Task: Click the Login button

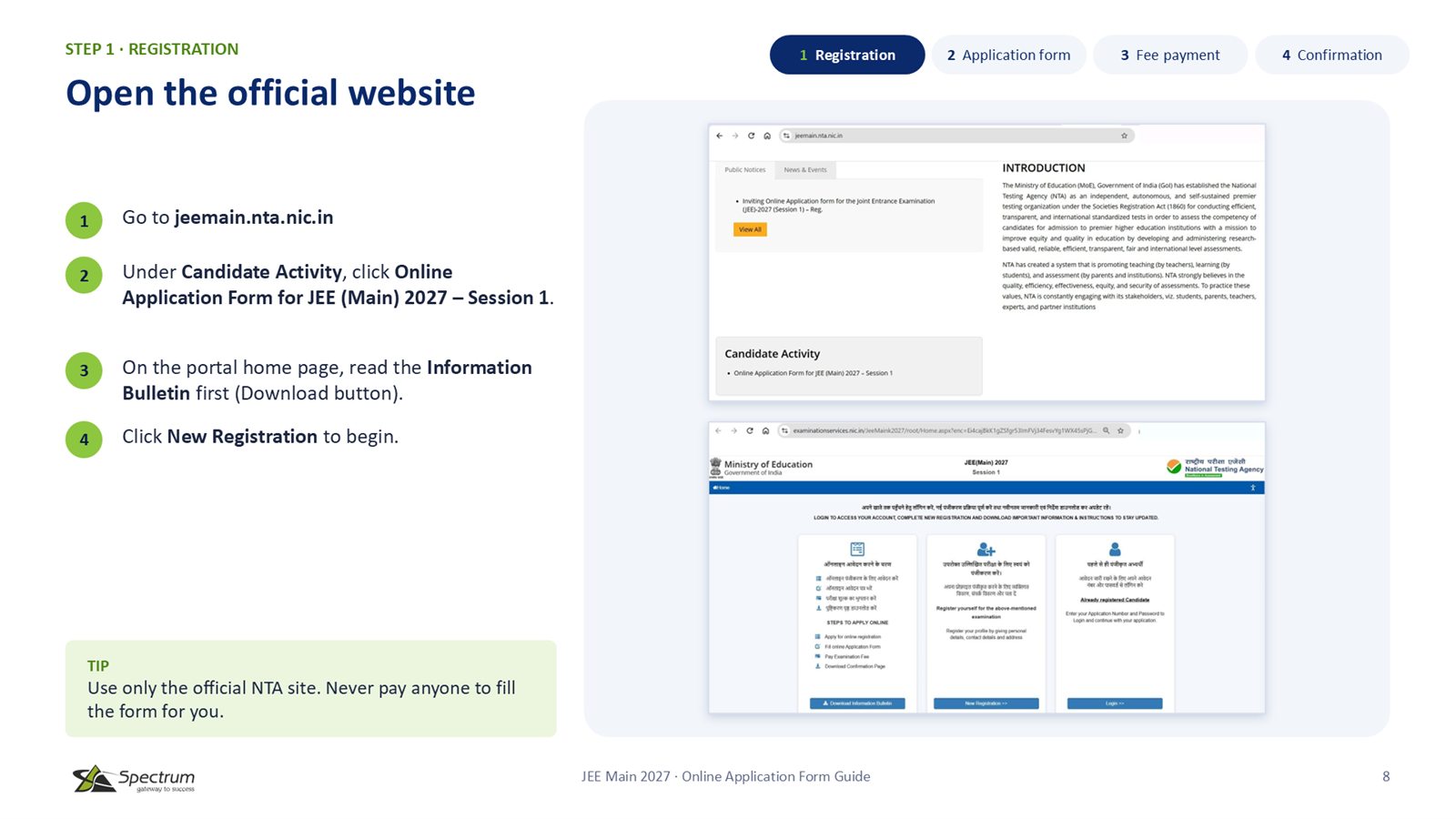Action: (x=1115, y=703)
